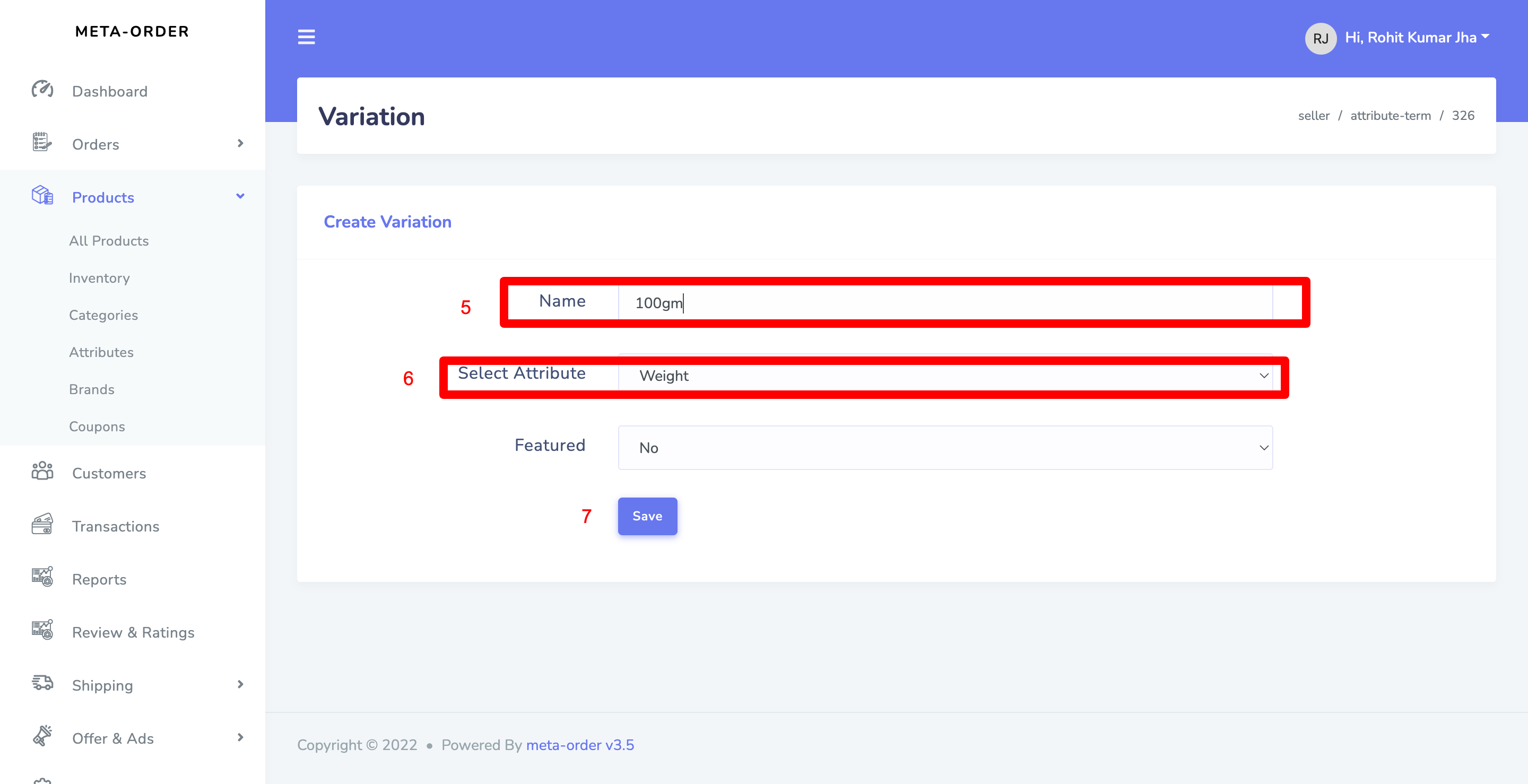The width and height of the screenshot is (1528, 784).
Task: Click the Customers people icon
Action: (x=42, y=472)
